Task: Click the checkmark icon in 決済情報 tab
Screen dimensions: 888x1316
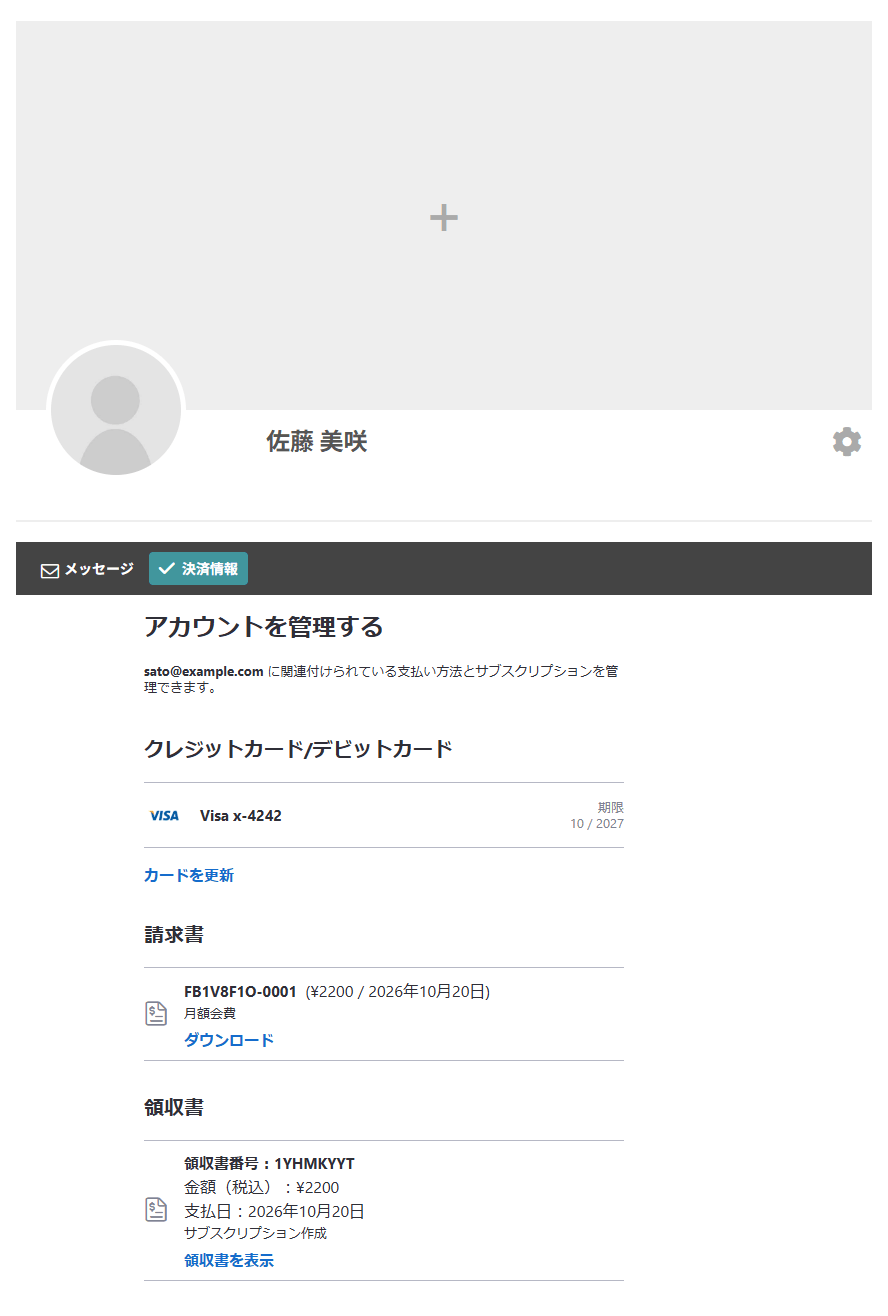Action: [167, 569]
